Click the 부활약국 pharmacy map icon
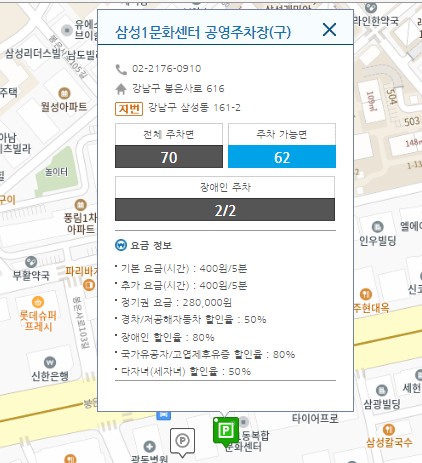The width and height of the screenshot is (422, 463). 31,262
